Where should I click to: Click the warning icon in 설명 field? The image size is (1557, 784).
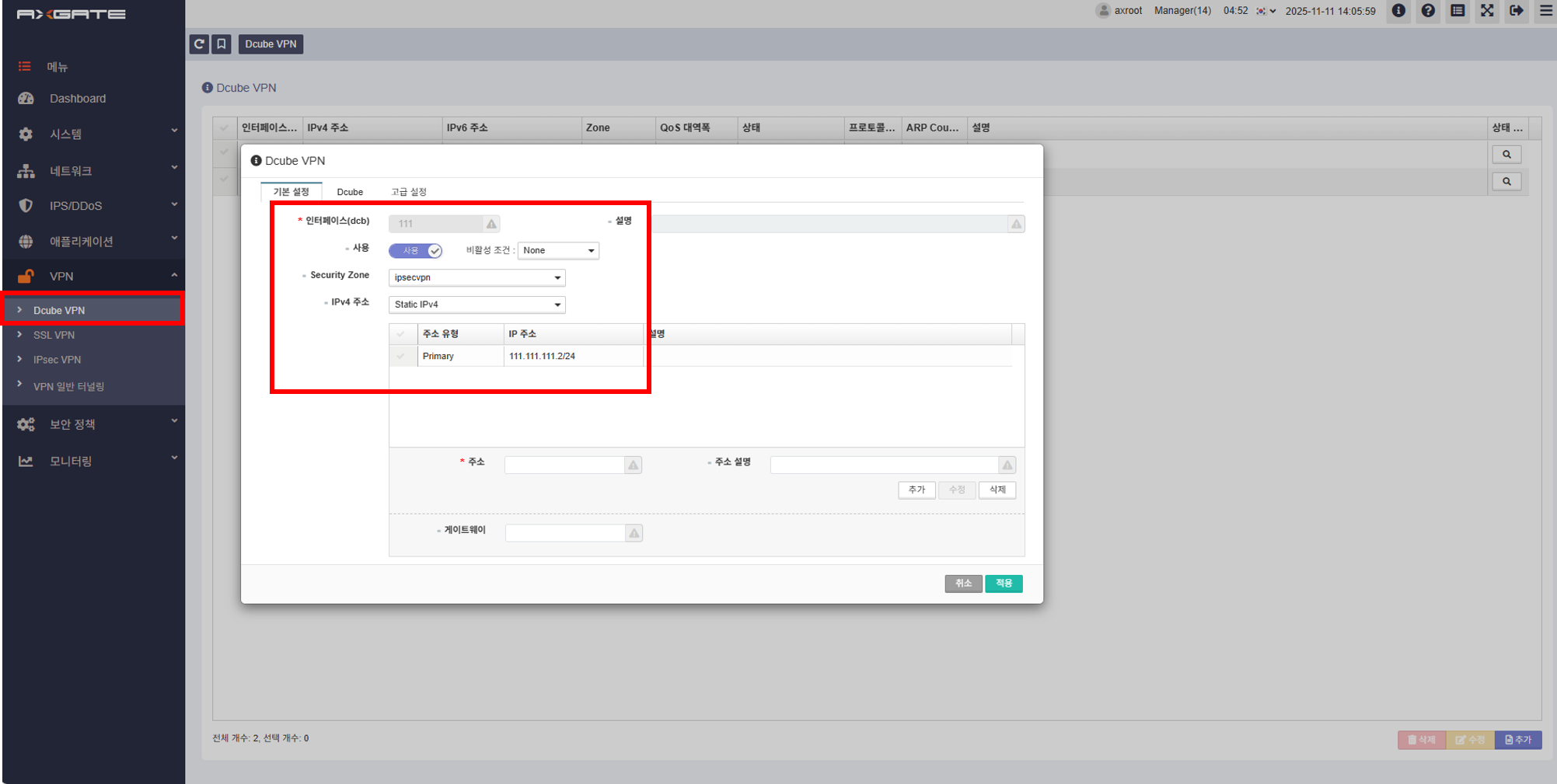coord(1016,224)
